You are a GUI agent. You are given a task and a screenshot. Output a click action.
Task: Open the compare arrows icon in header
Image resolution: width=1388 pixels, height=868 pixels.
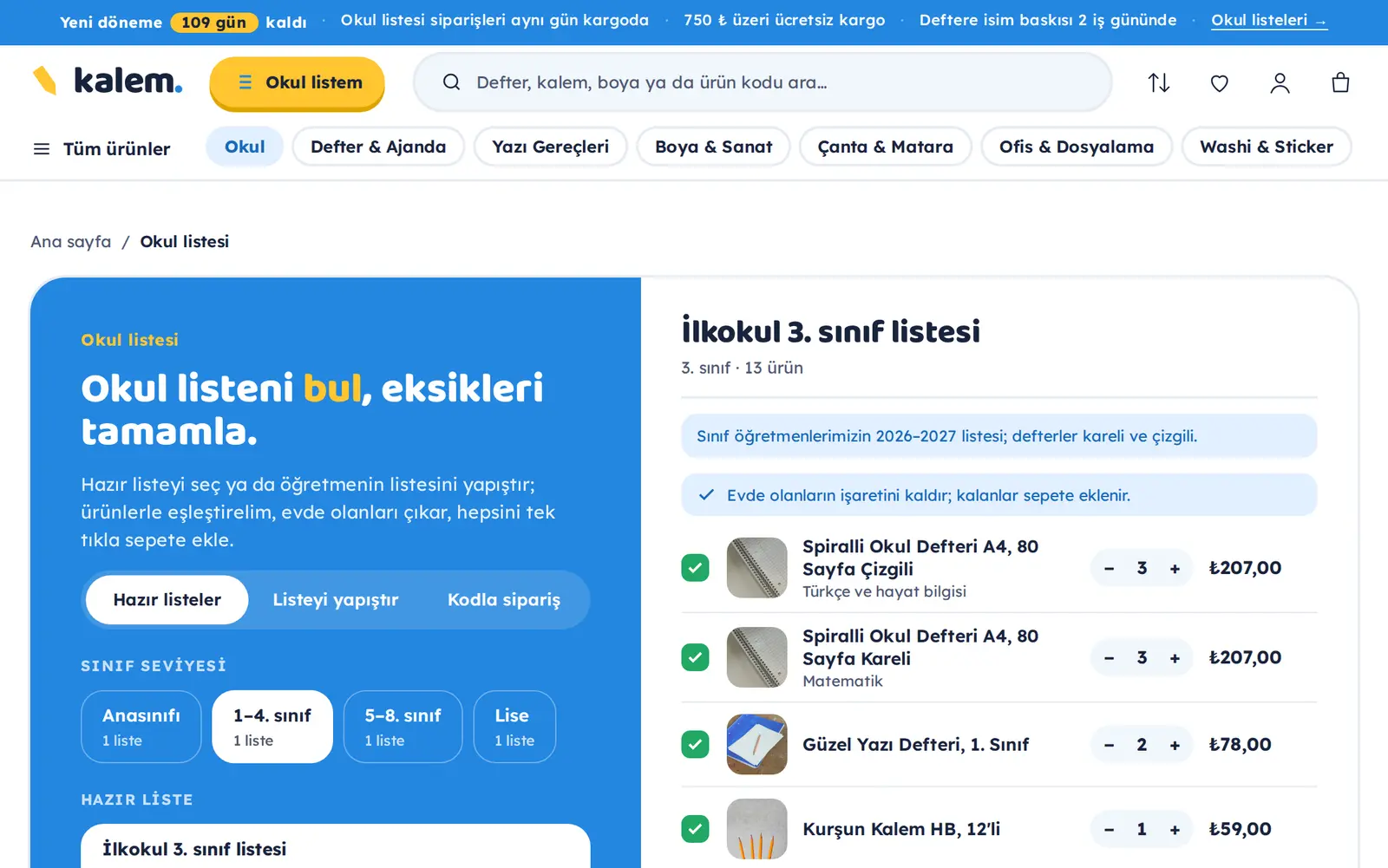point(1159,82)
